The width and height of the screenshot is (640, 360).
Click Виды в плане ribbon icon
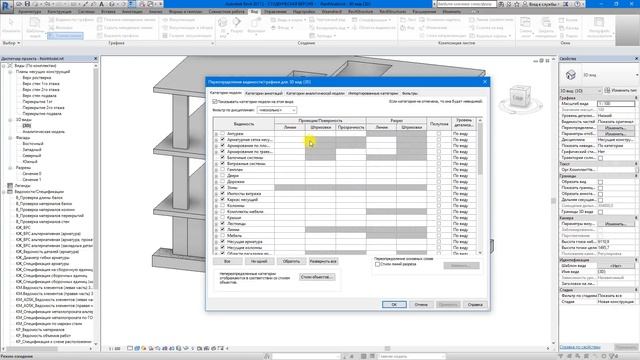coord(274,20)
